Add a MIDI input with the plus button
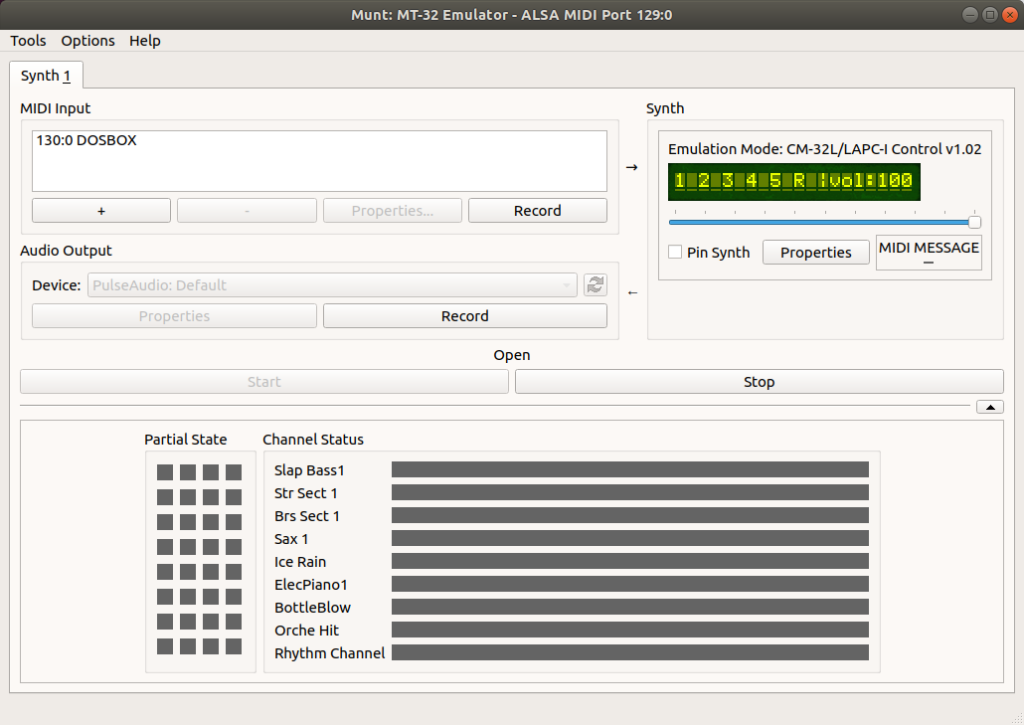The image size is (1024, 725). [x=101, y=211]
